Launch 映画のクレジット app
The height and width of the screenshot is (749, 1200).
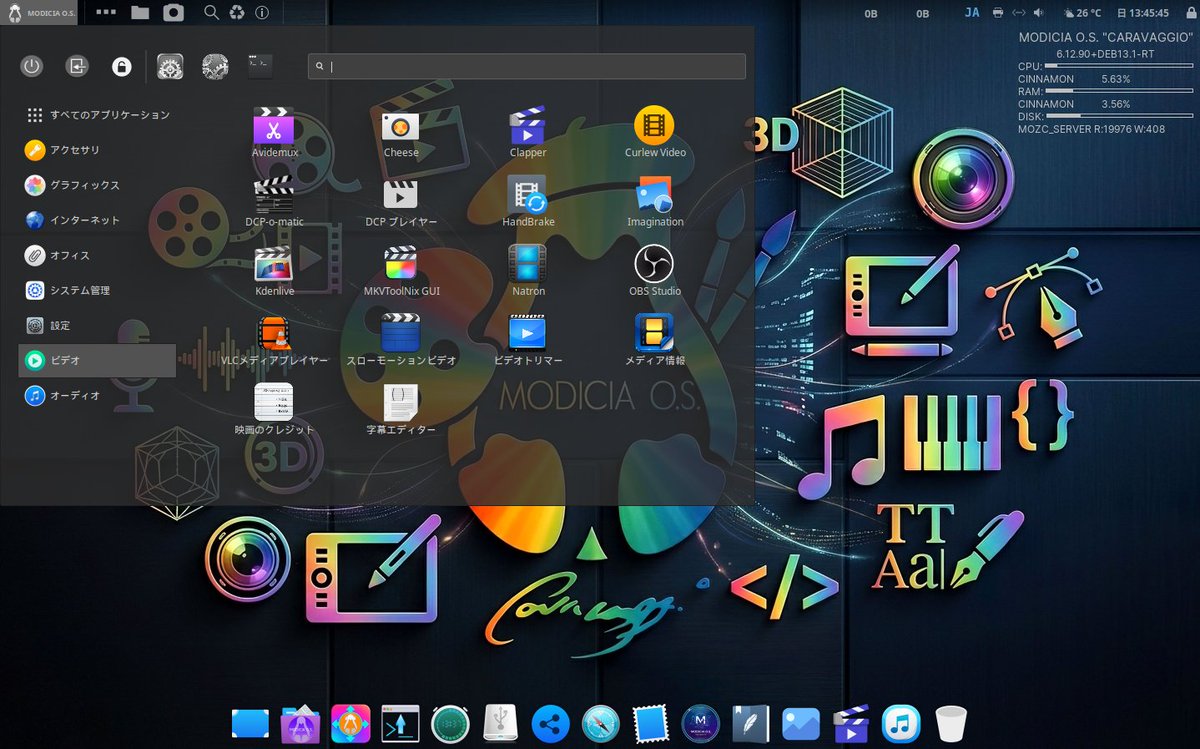coord(274,409)
